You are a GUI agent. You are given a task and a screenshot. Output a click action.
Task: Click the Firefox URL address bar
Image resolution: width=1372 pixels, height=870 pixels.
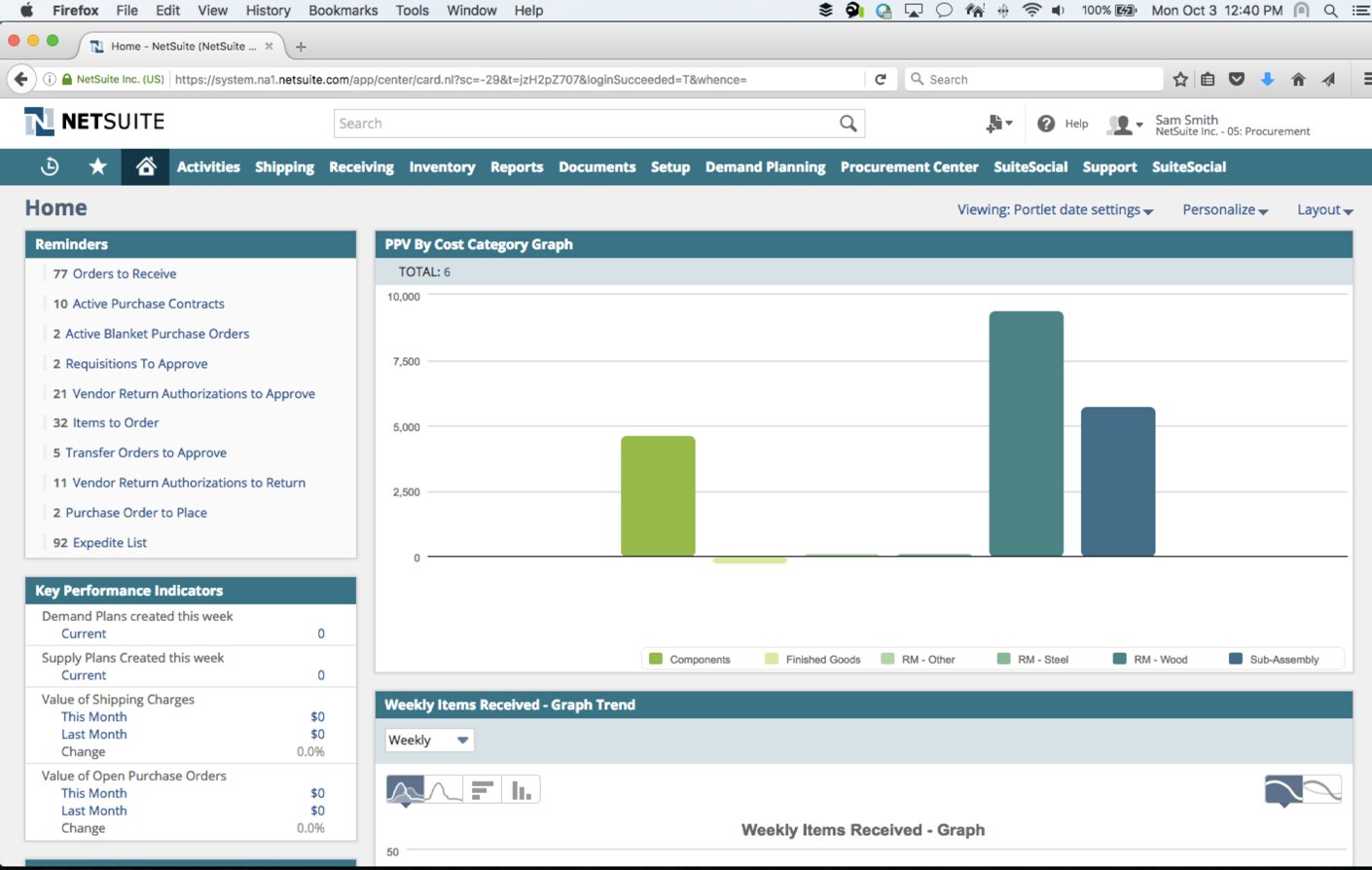(x=516, y=80)
